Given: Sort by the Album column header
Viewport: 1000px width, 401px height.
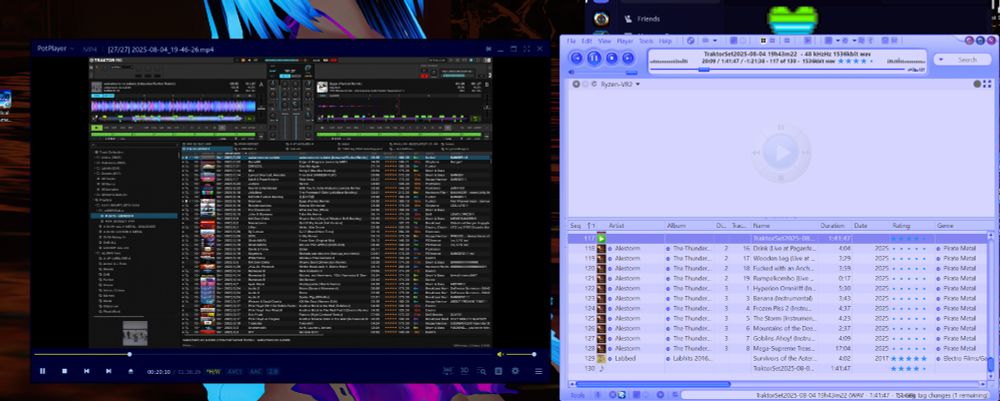Looking at the screenshot, I should (x=677, y=226).
